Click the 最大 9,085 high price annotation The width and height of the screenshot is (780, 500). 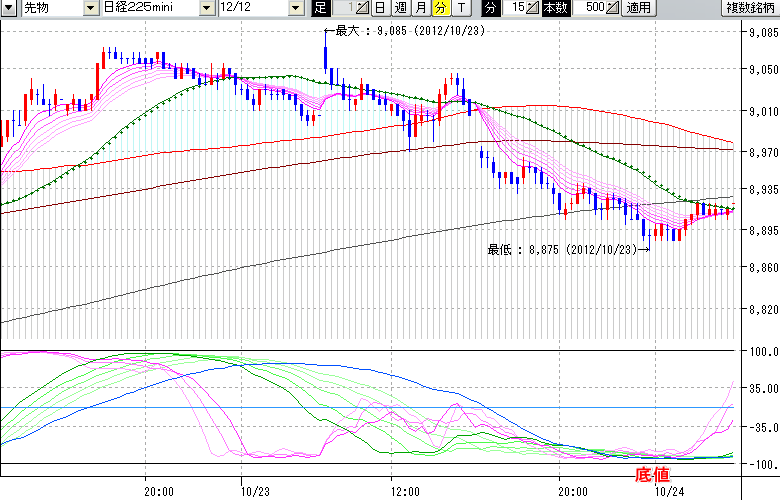[x=400, y=30]
